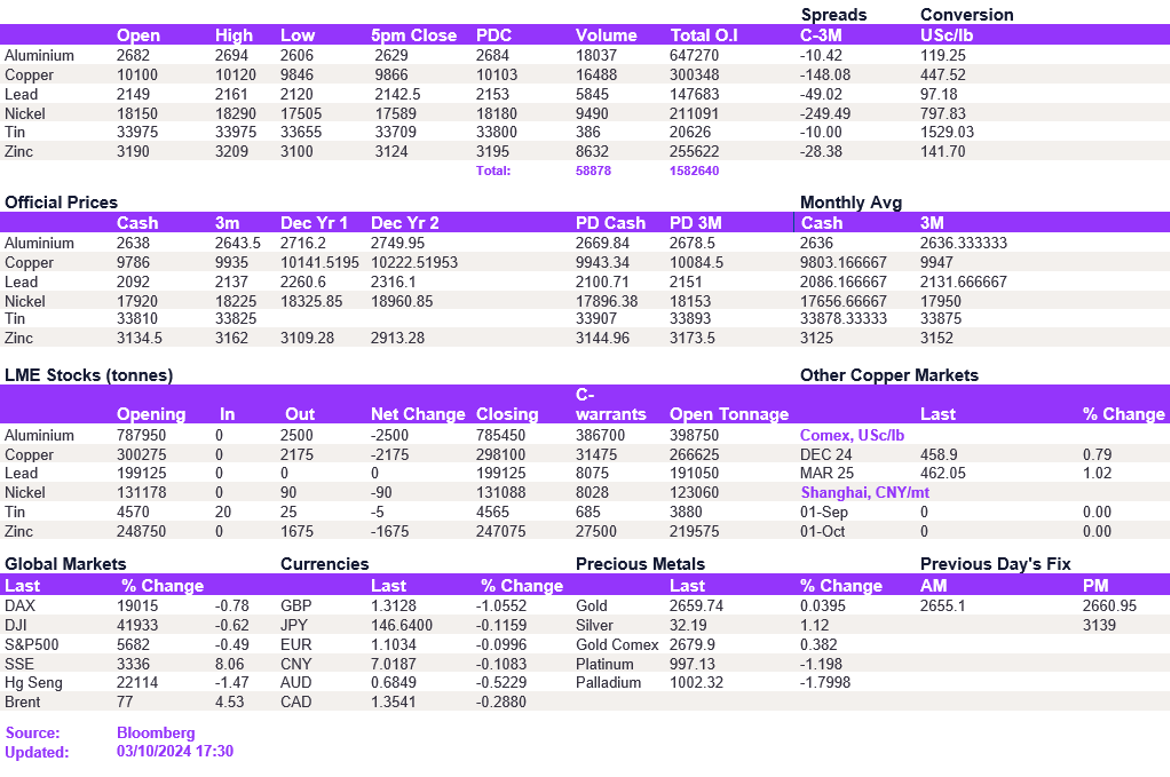Select the C-warrants column header

610,404
